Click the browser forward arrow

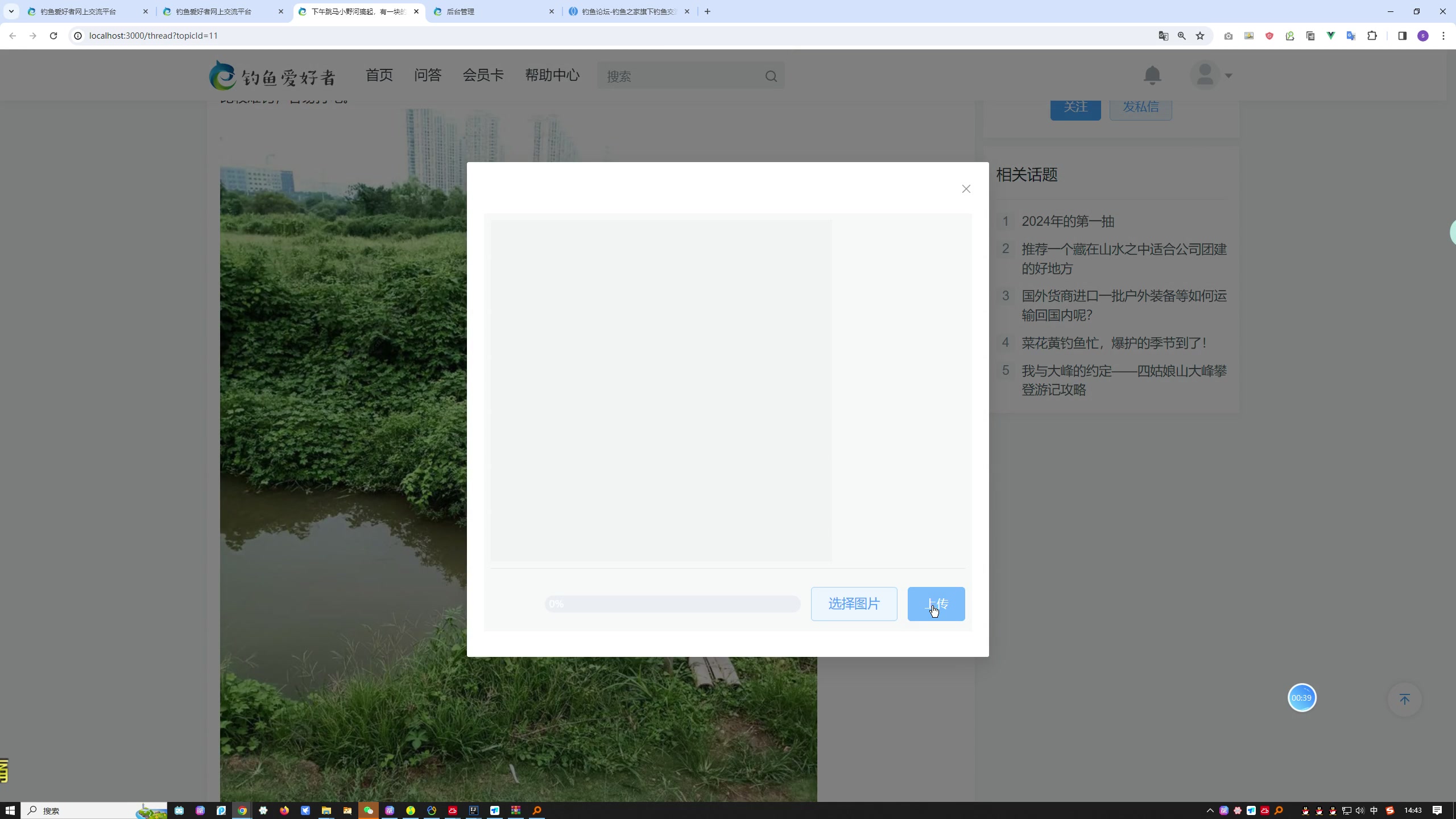tap(33, 36)
